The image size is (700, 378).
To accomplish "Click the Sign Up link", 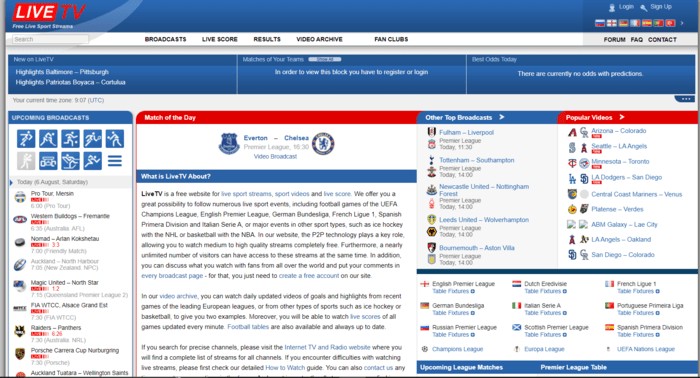I will [x=661, y=7].
